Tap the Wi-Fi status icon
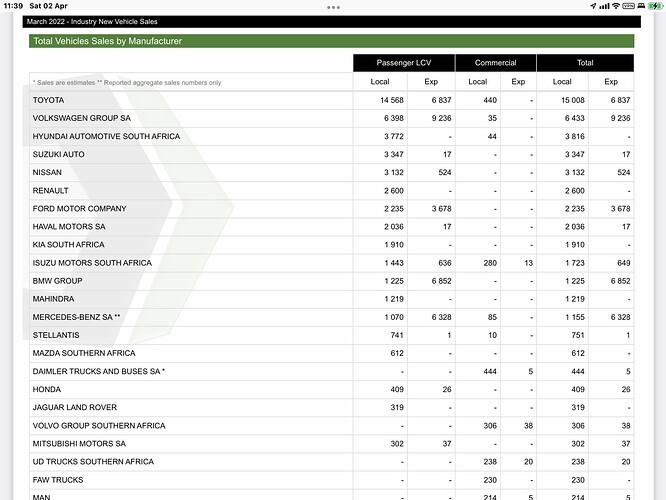Viewport: 666px width, 500px height. tap(615, 6)
